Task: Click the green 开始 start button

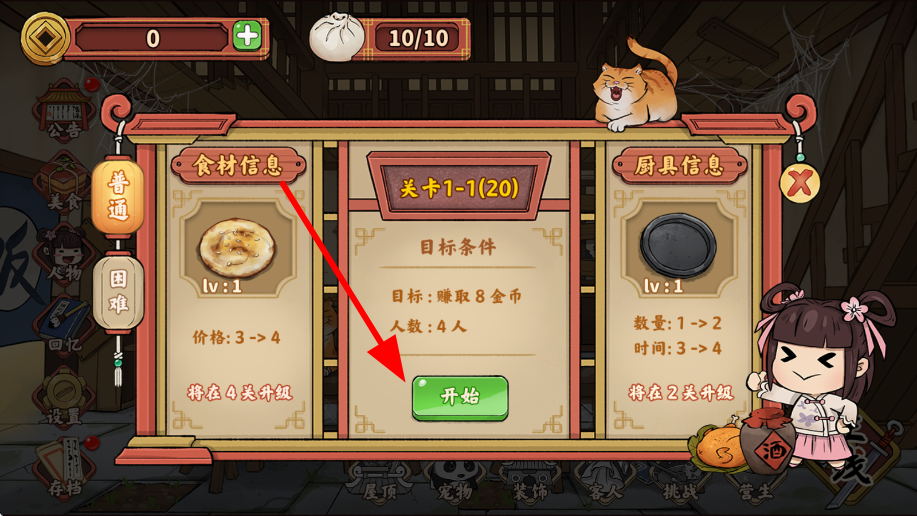Action: (x=460, y=398)
